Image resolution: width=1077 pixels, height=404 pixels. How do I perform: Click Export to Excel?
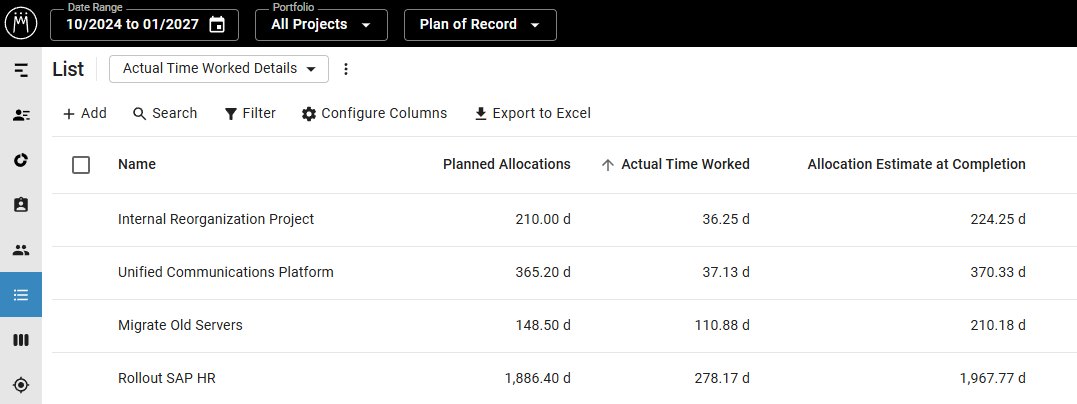pyautogui.click(x=532, y=113)
